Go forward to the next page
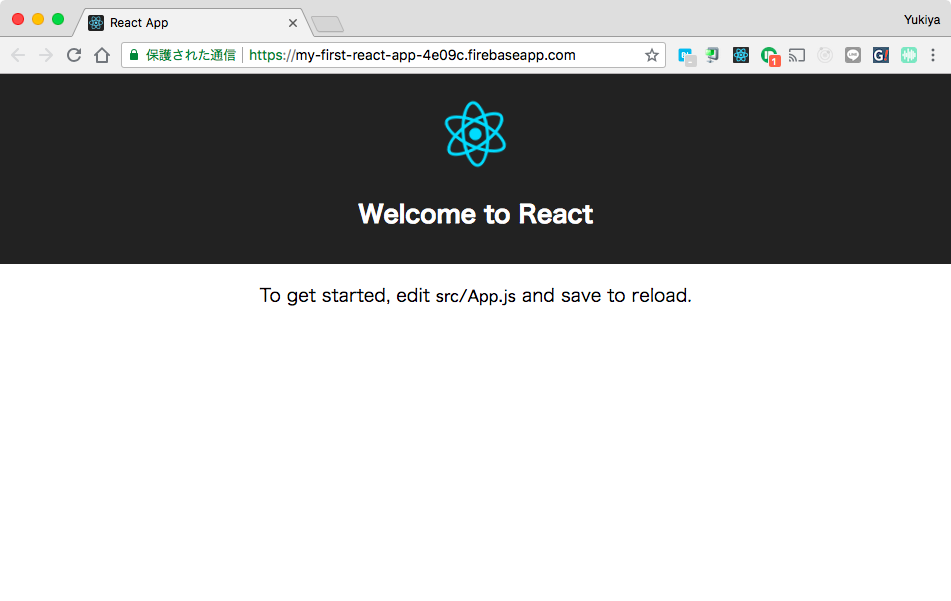This screenshot has width=951, height=601. click(x=46, y=55)
